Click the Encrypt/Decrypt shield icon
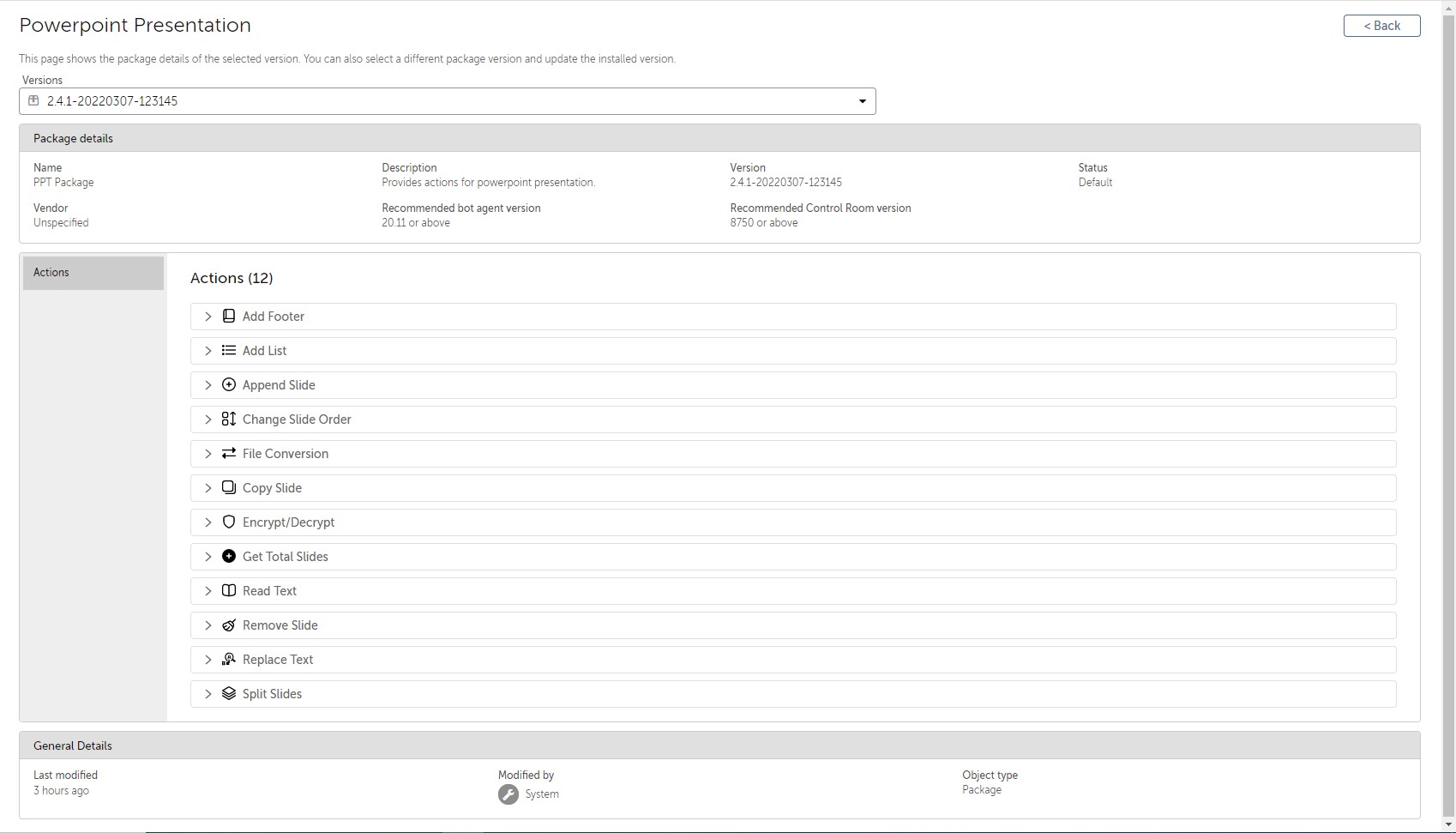Screen dimensions: 1456x833 (x=229, y=522)
